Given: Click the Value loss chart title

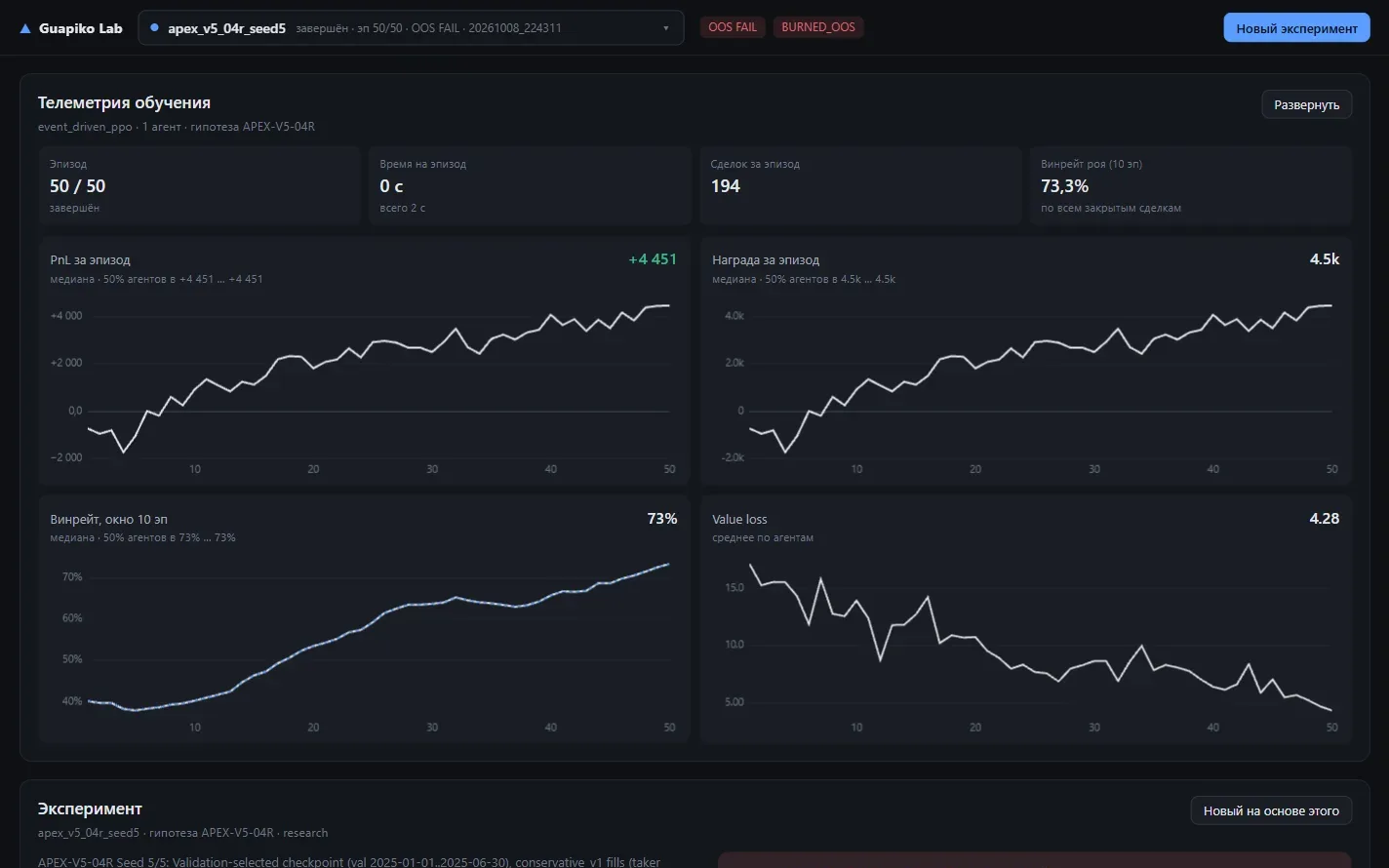Looking at the screenshot, I should tap(739, 520).
